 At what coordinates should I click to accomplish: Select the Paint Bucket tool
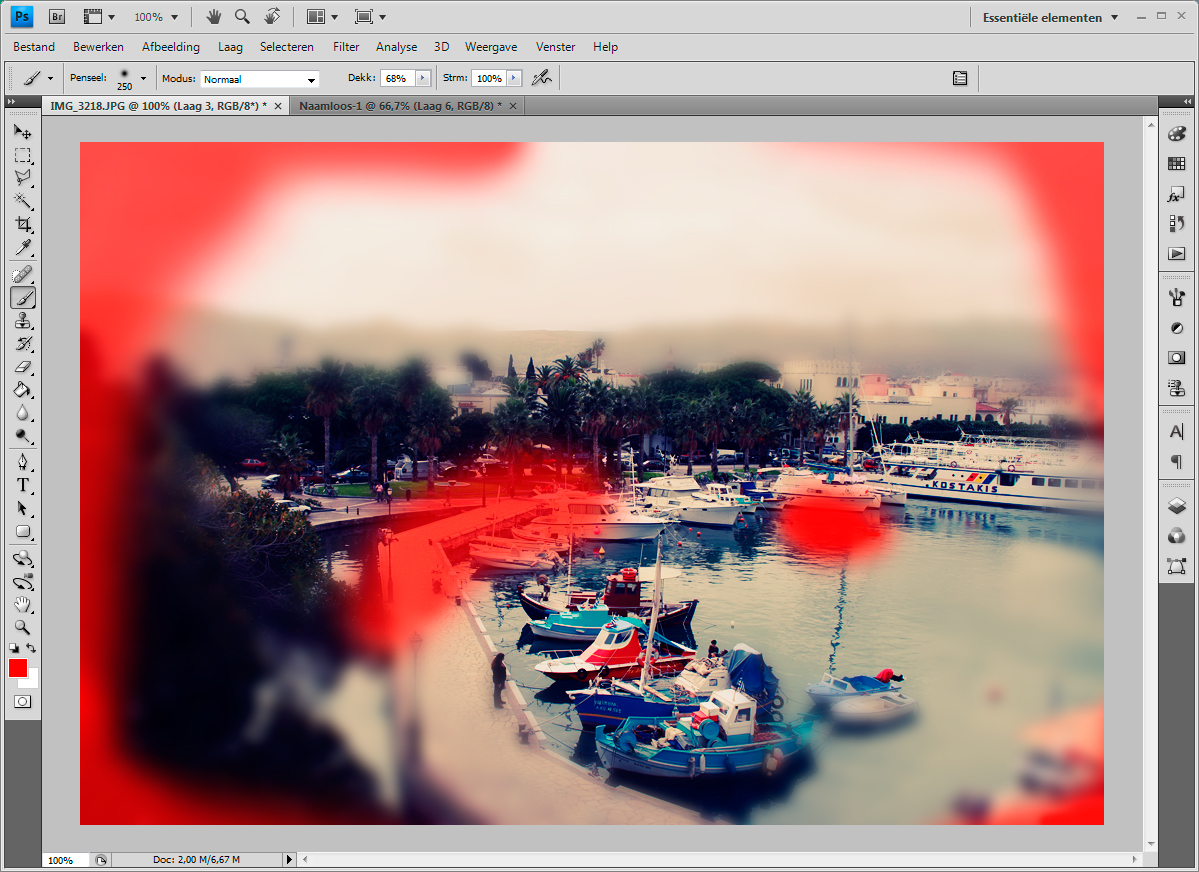(23, 390)
